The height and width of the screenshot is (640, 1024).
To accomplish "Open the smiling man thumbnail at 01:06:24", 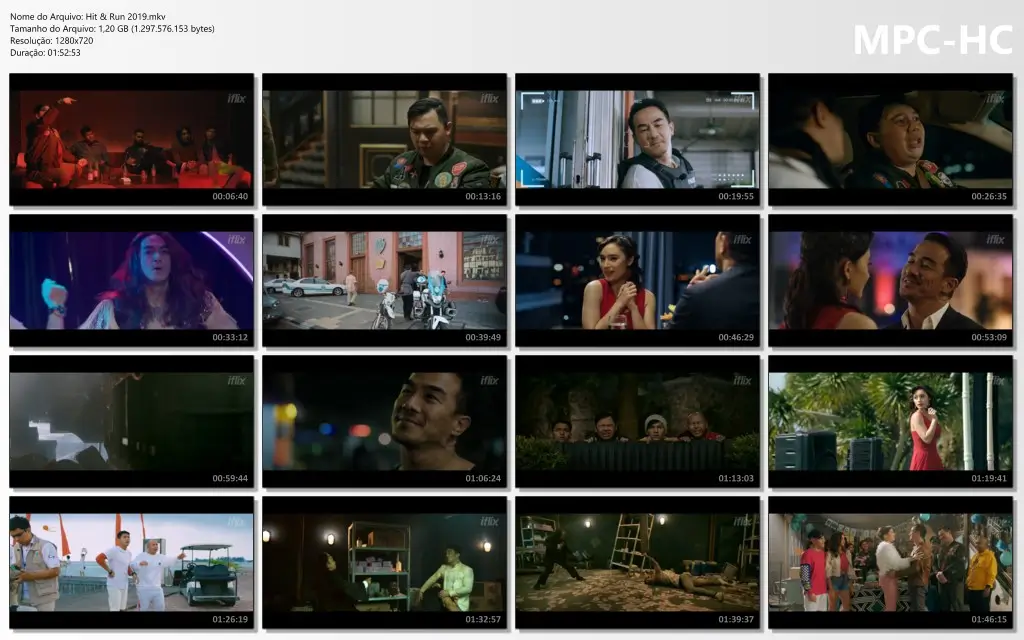I will pos(384,421).
